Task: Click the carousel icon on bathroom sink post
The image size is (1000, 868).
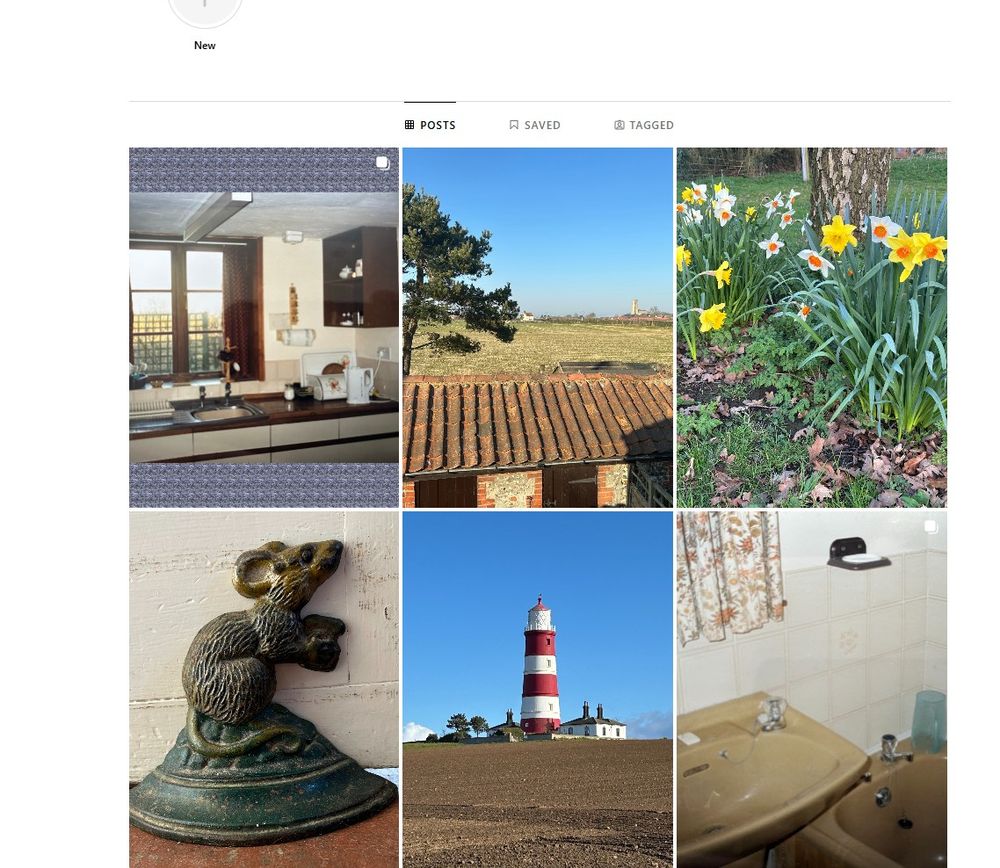Action: [930, 526]
